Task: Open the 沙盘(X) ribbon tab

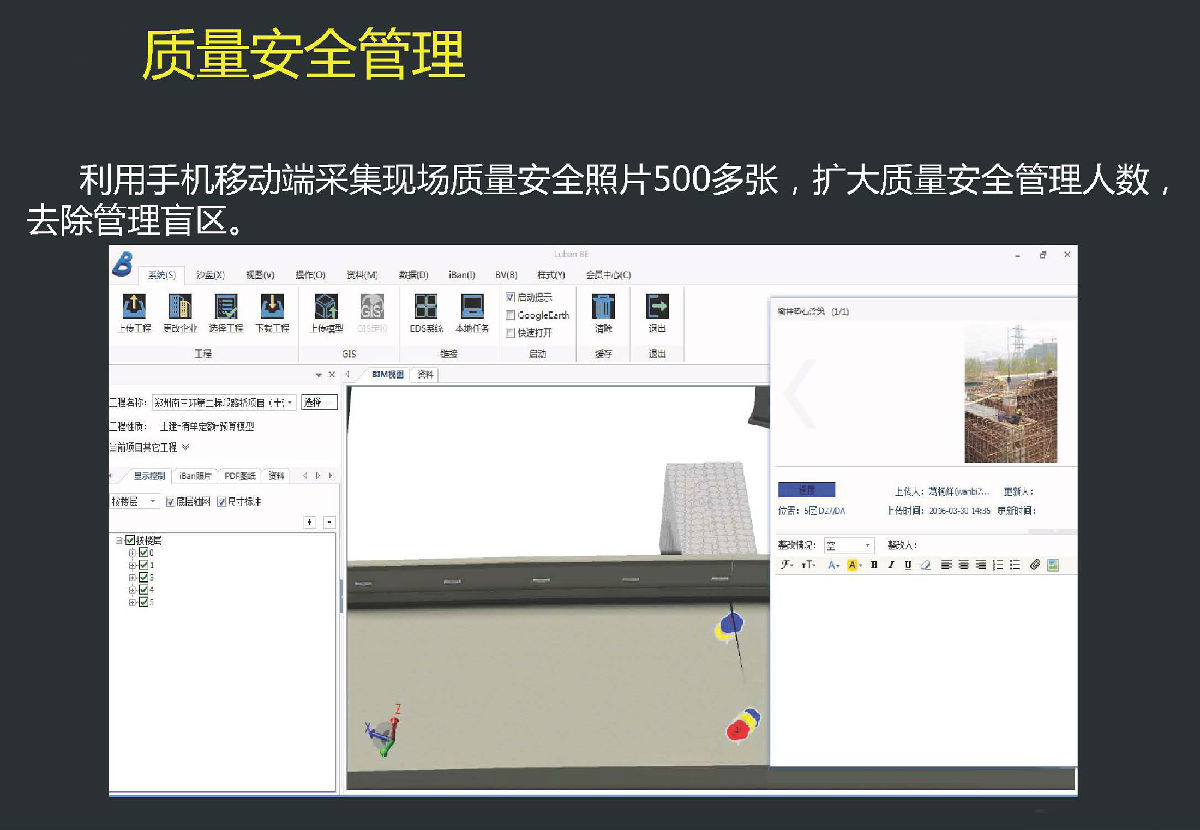Action: coord(210,275)
